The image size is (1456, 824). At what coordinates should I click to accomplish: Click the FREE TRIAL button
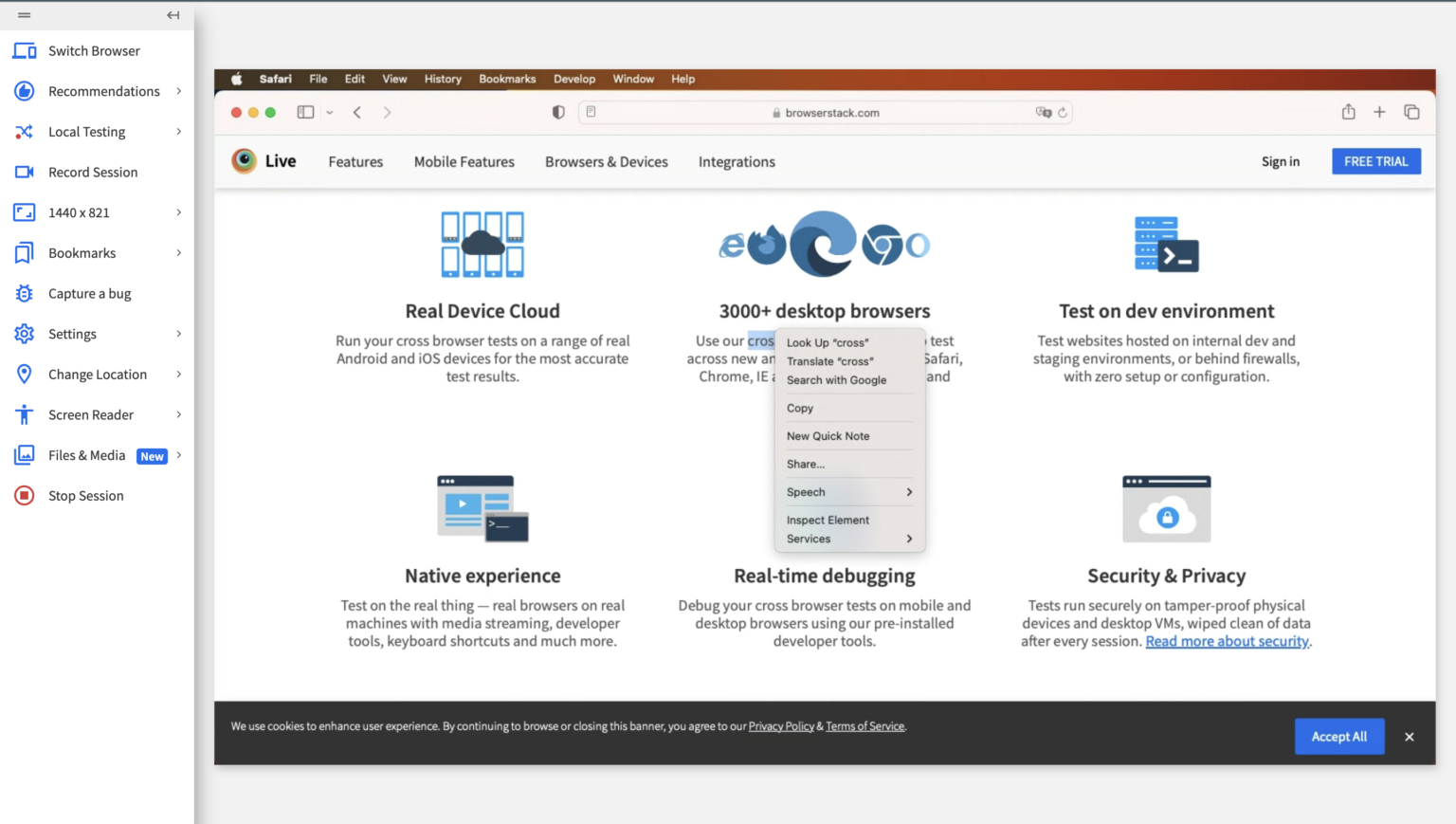tap(1376, 161)
